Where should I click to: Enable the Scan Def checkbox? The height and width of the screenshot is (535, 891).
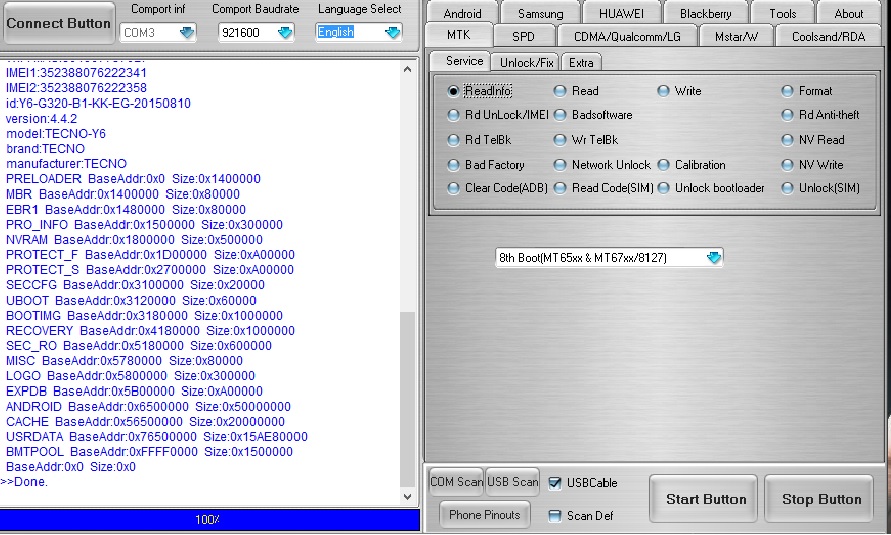click(555, 516)
